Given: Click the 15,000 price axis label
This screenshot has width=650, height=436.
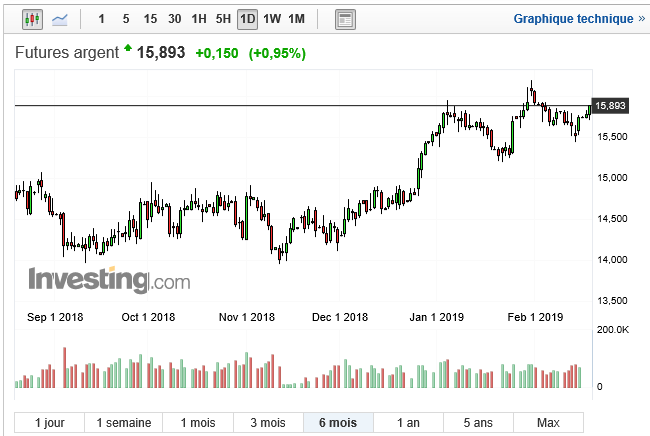Looking at the screenshot, I should coord(612,178).
